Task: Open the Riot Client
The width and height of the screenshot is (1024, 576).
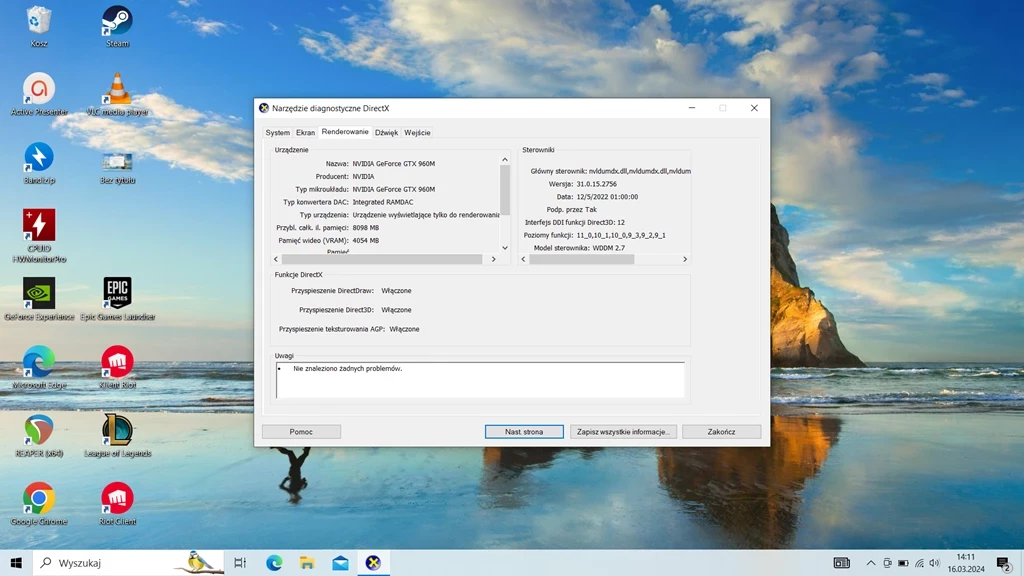Action: pos(115,498)
